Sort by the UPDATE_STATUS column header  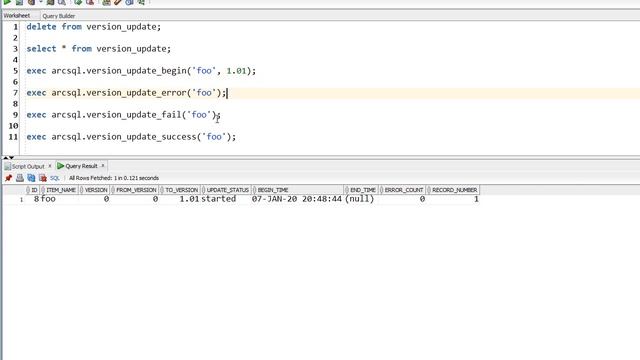[x=227, y=190]
